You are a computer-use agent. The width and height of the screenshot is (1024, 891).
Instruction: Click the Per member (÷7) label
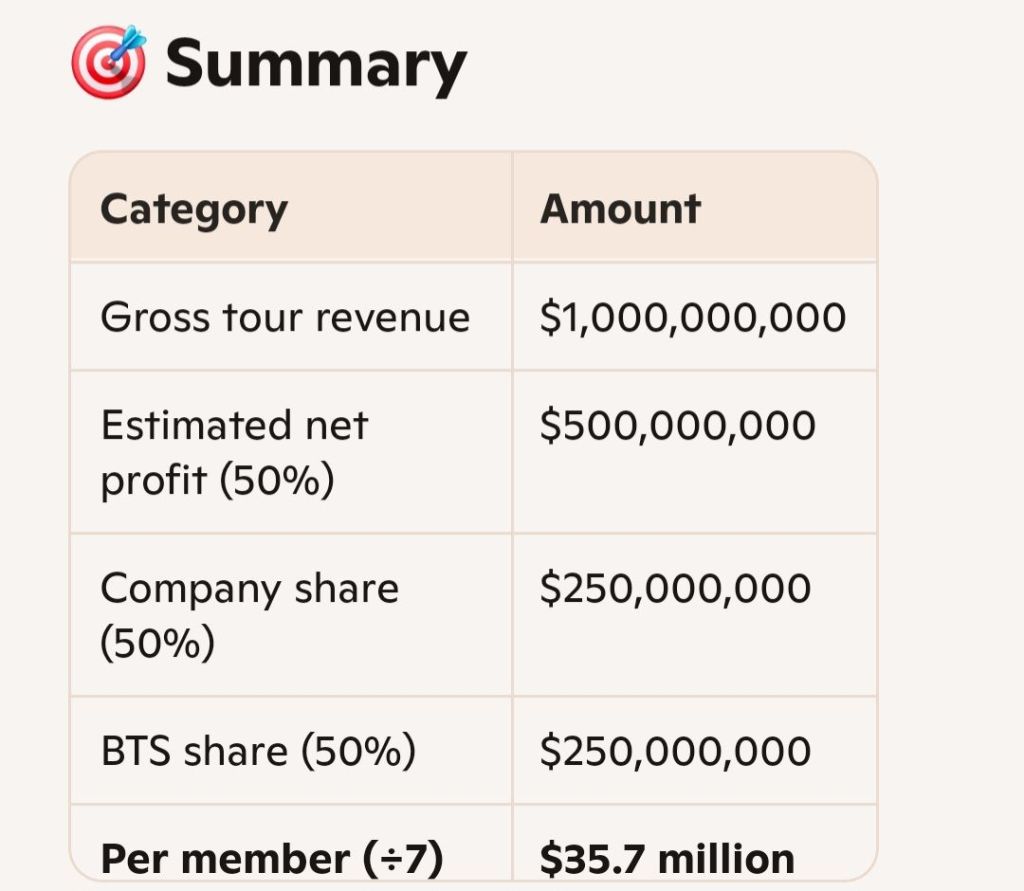(x=272, y=859)
